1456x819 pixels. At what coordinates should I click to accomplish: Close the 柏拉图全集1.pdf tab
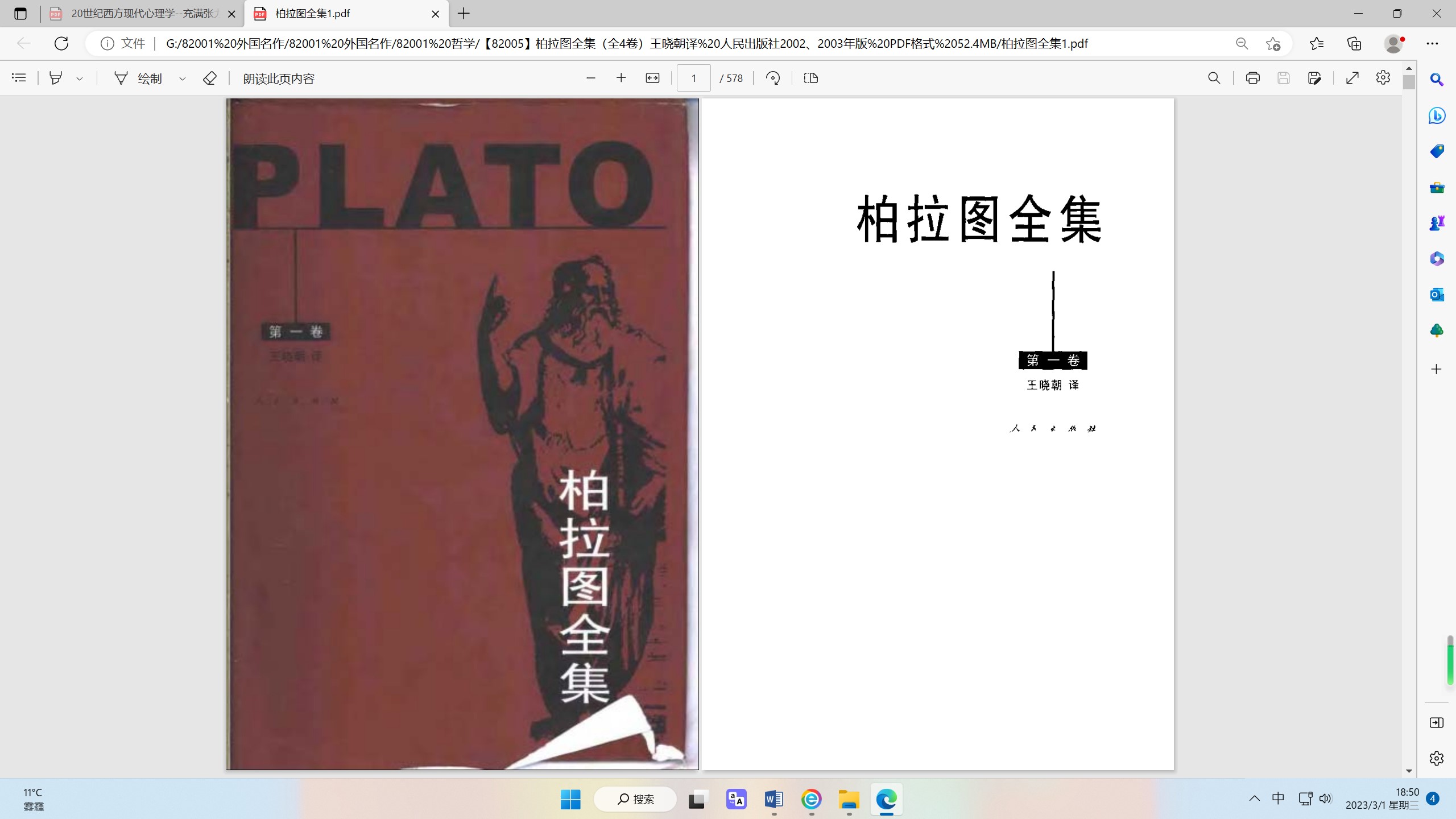click(x=436, y=14)
